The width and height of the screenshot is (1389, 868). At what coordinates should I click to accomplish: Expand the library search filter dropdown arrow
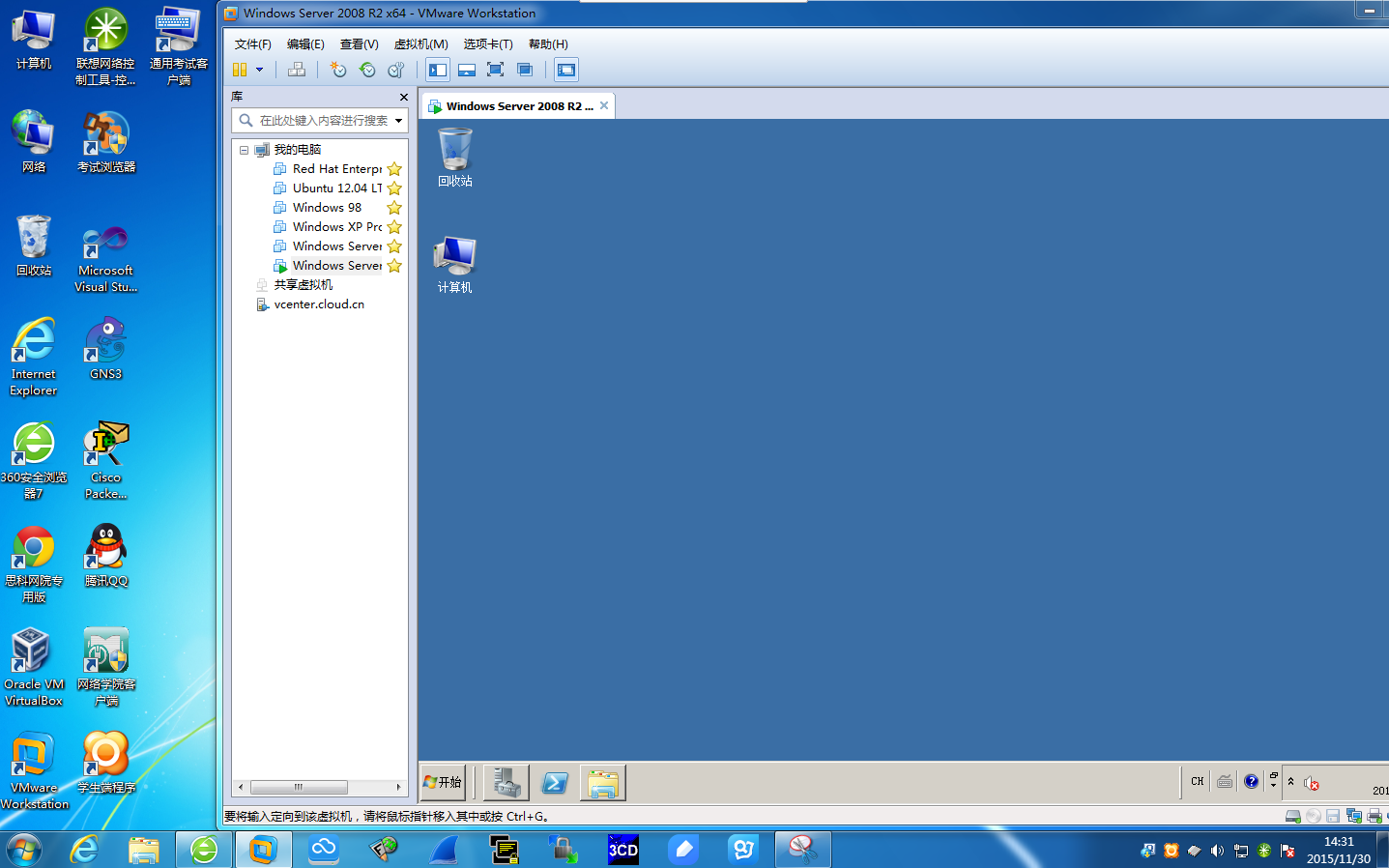click(x=398, y=121)
